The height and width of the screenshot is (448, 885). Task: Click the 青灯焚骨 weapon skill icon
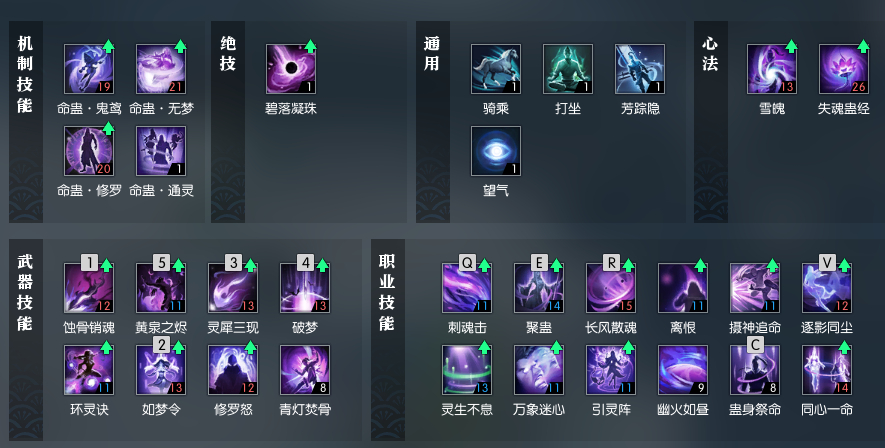click(305, 370)
